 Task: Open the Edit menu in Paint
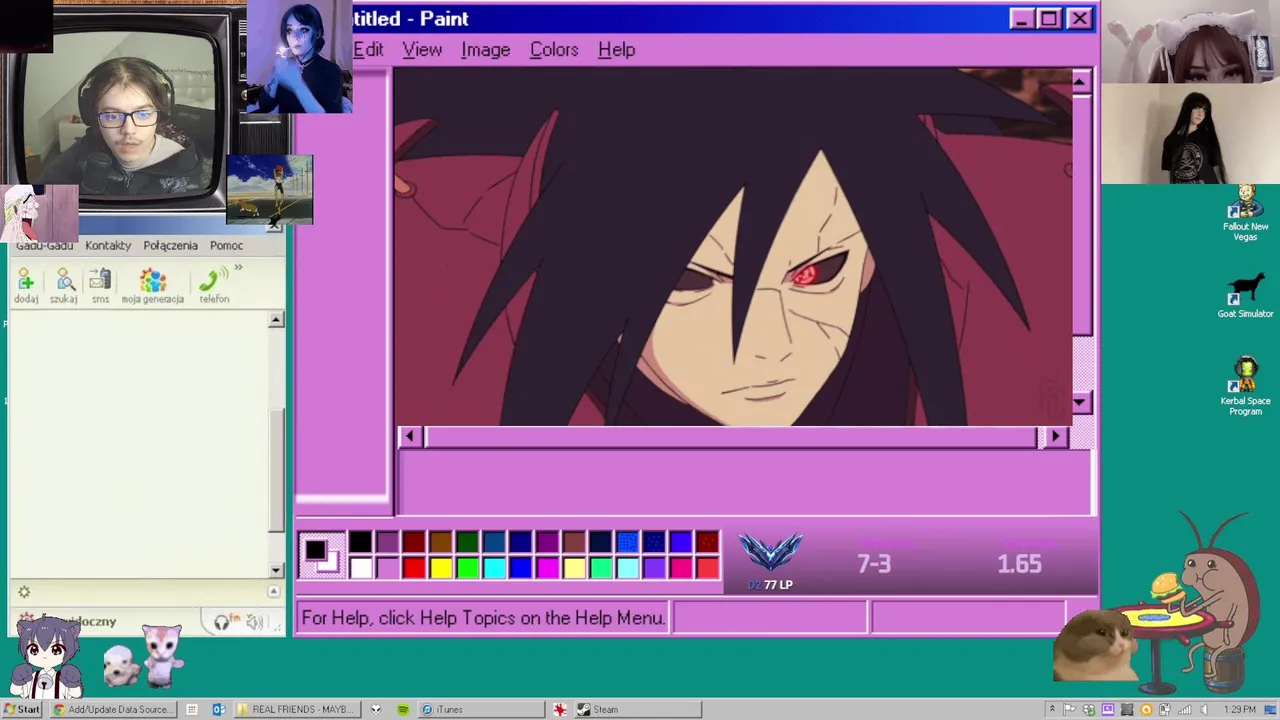368,49
